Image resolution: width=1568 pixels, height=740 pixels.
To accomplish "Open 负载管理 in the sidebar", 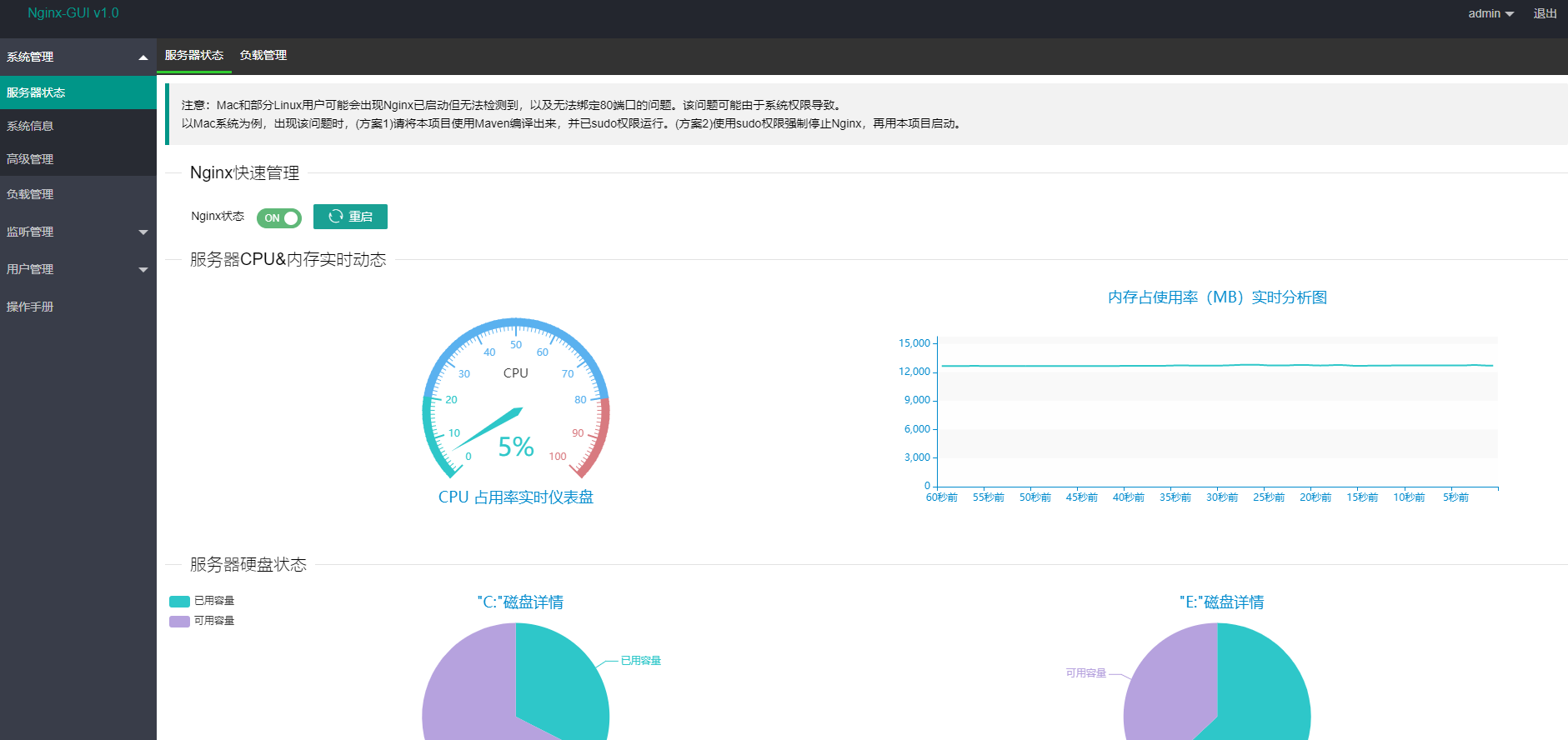I will [78, 194].
